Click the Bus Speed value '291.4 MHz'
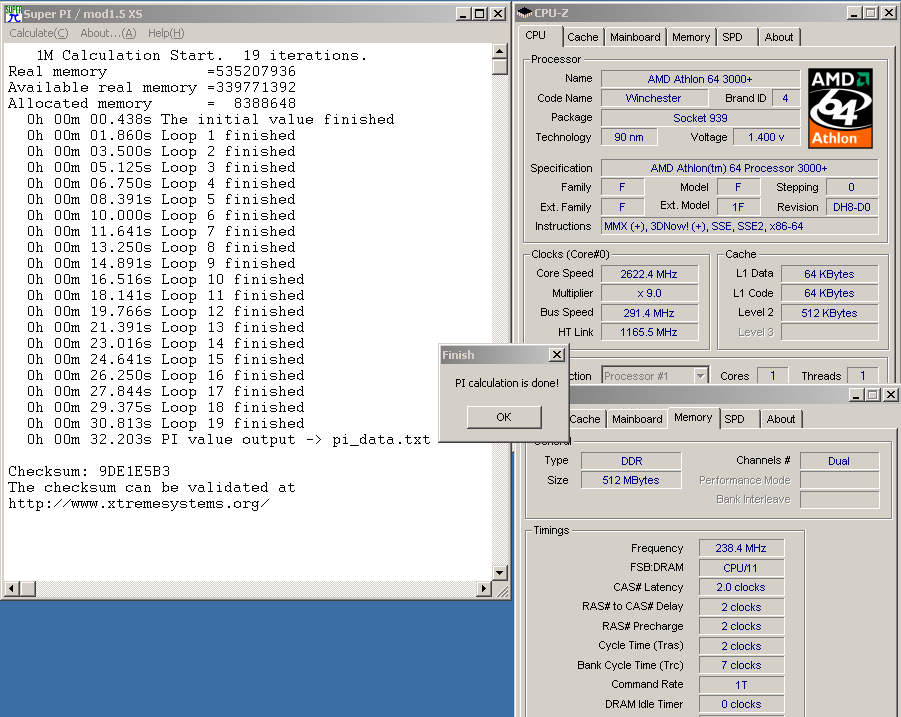 [x=649, y=313]
